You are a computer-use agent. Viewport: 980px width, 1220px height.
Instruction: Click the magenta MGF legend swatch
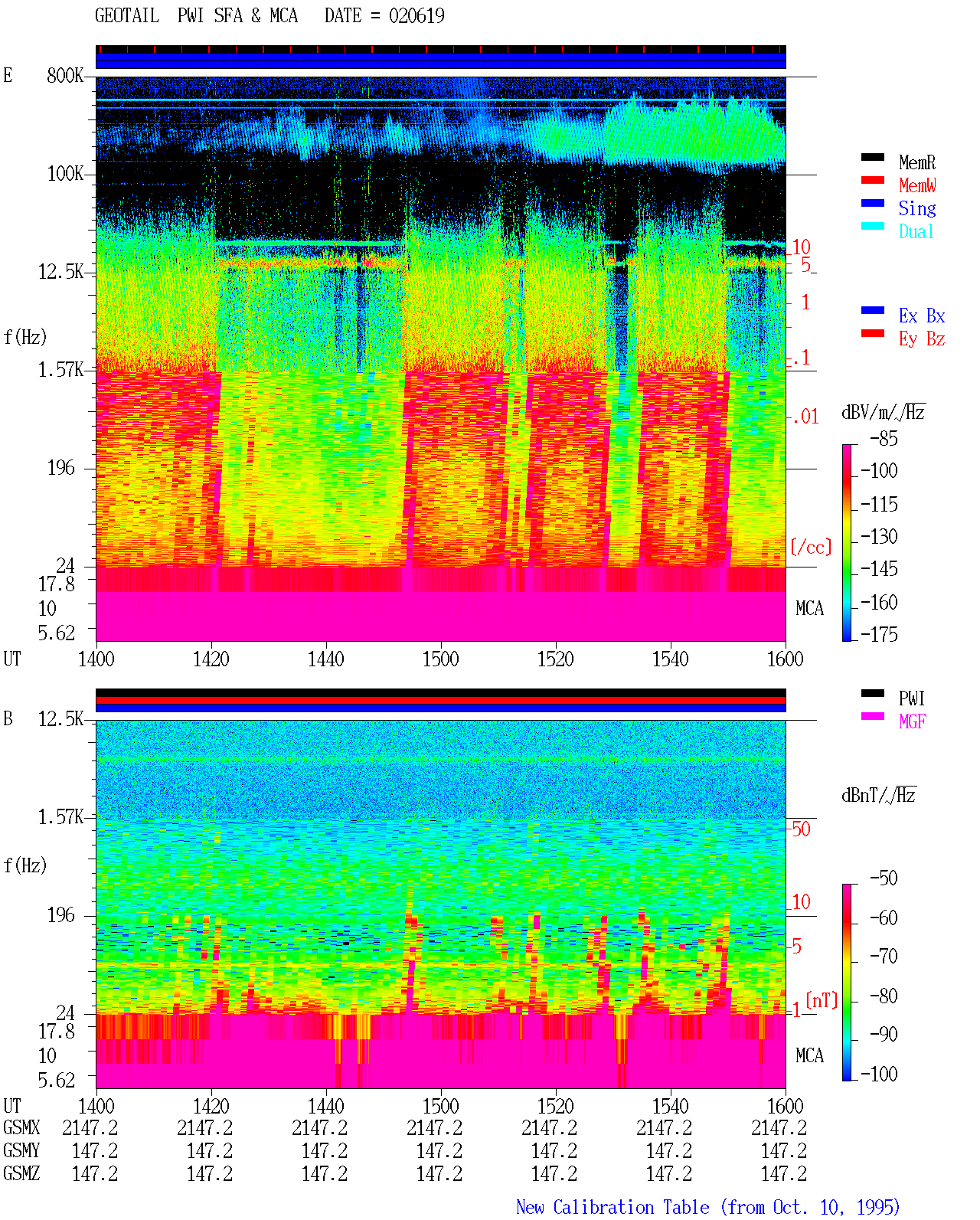click(873, 717)
